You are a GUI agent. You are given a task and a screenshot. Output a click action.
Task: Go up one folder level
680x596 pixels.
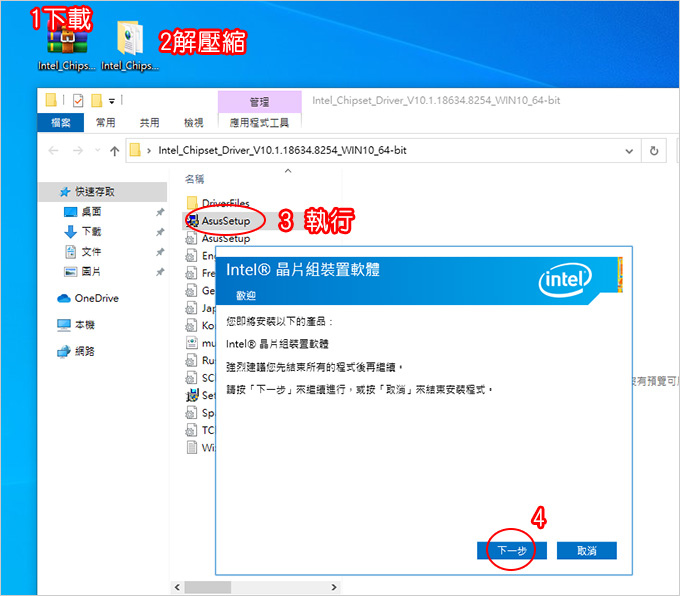114,151
